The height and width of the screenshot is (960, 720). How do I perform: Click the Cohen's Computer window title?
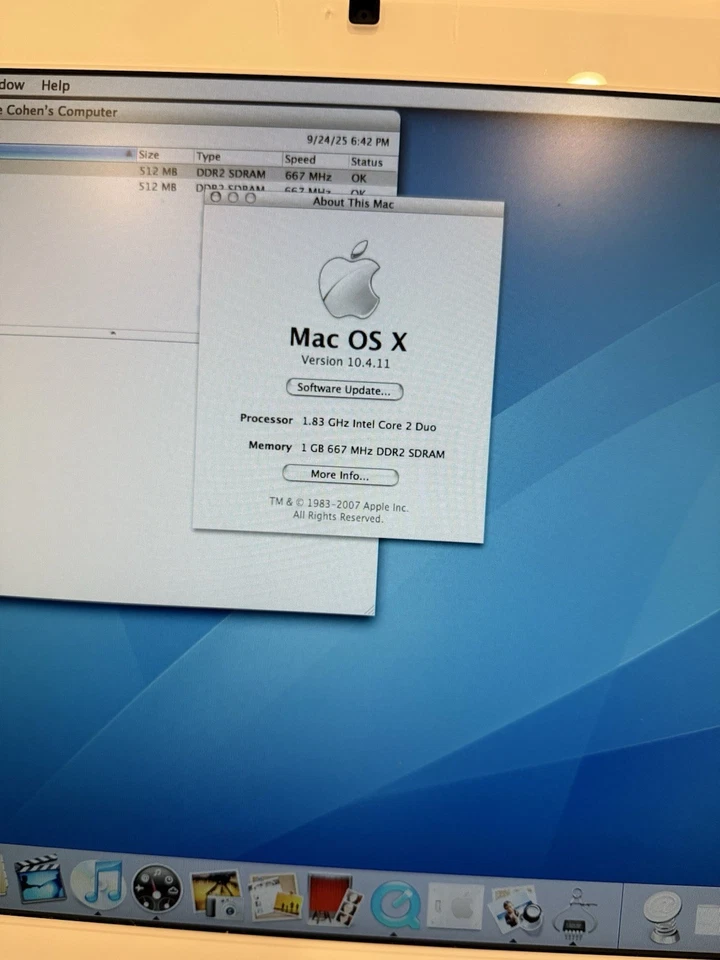pos(59,111)
